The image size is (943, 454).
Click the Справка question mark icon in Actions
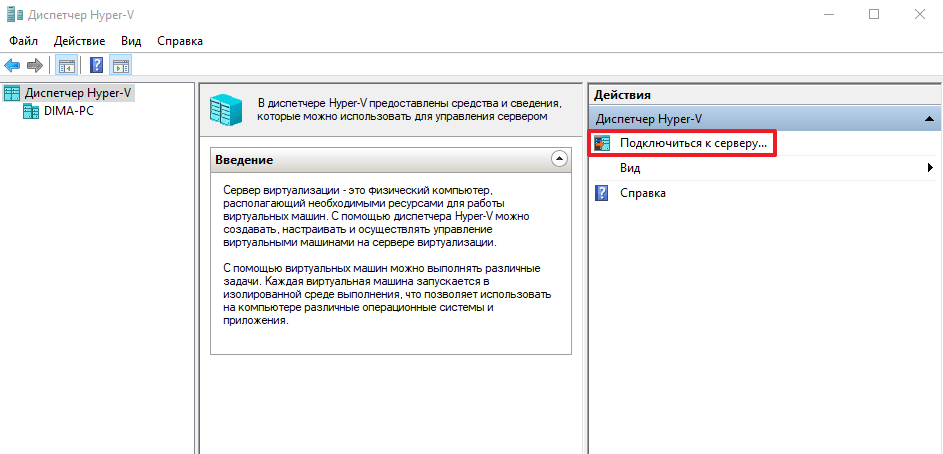(602, 193)
